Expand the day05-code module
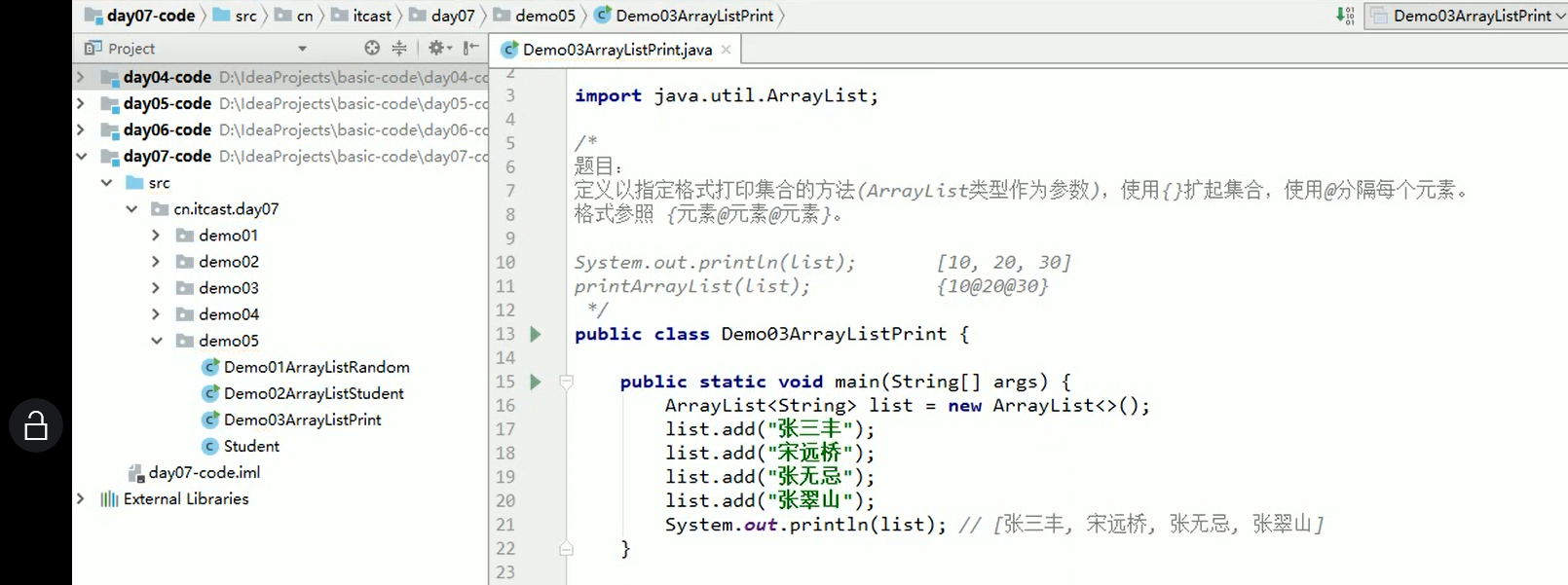 point(81,103)
